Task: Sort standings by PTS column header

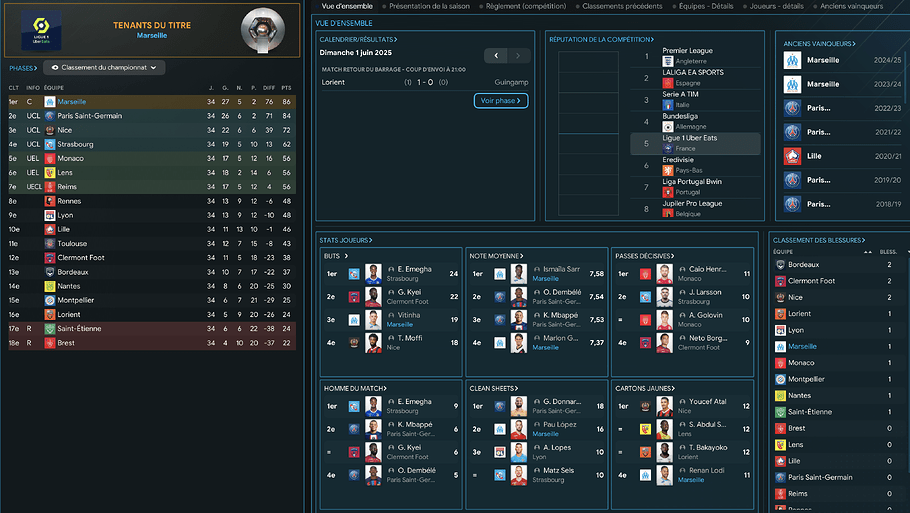Action: click(286, 88)
